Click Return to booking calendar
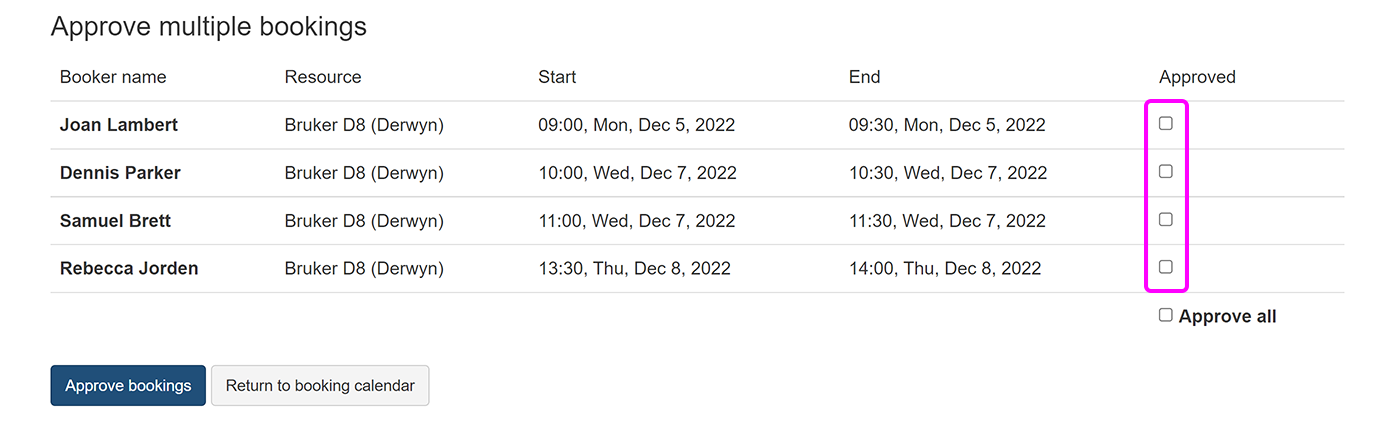The height and width of the screenshot is (446, 1395). coord(320,386)
